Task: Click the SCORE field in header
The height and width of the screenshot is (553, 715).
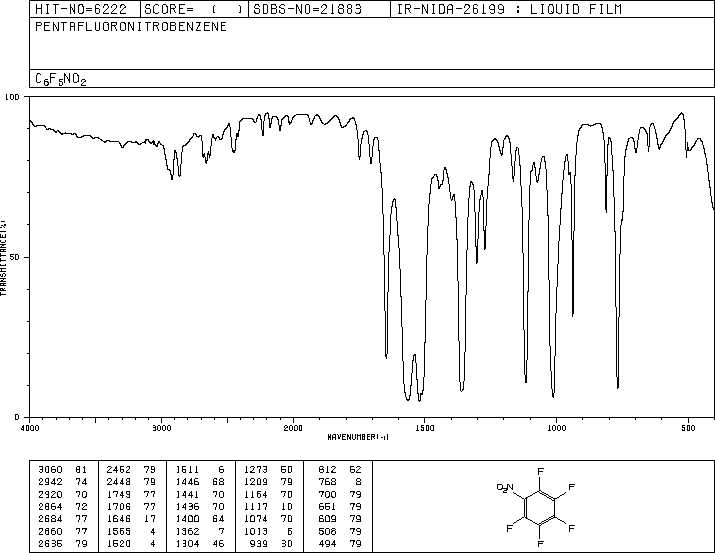Action: pyautogui.click(x=194, y=9)
